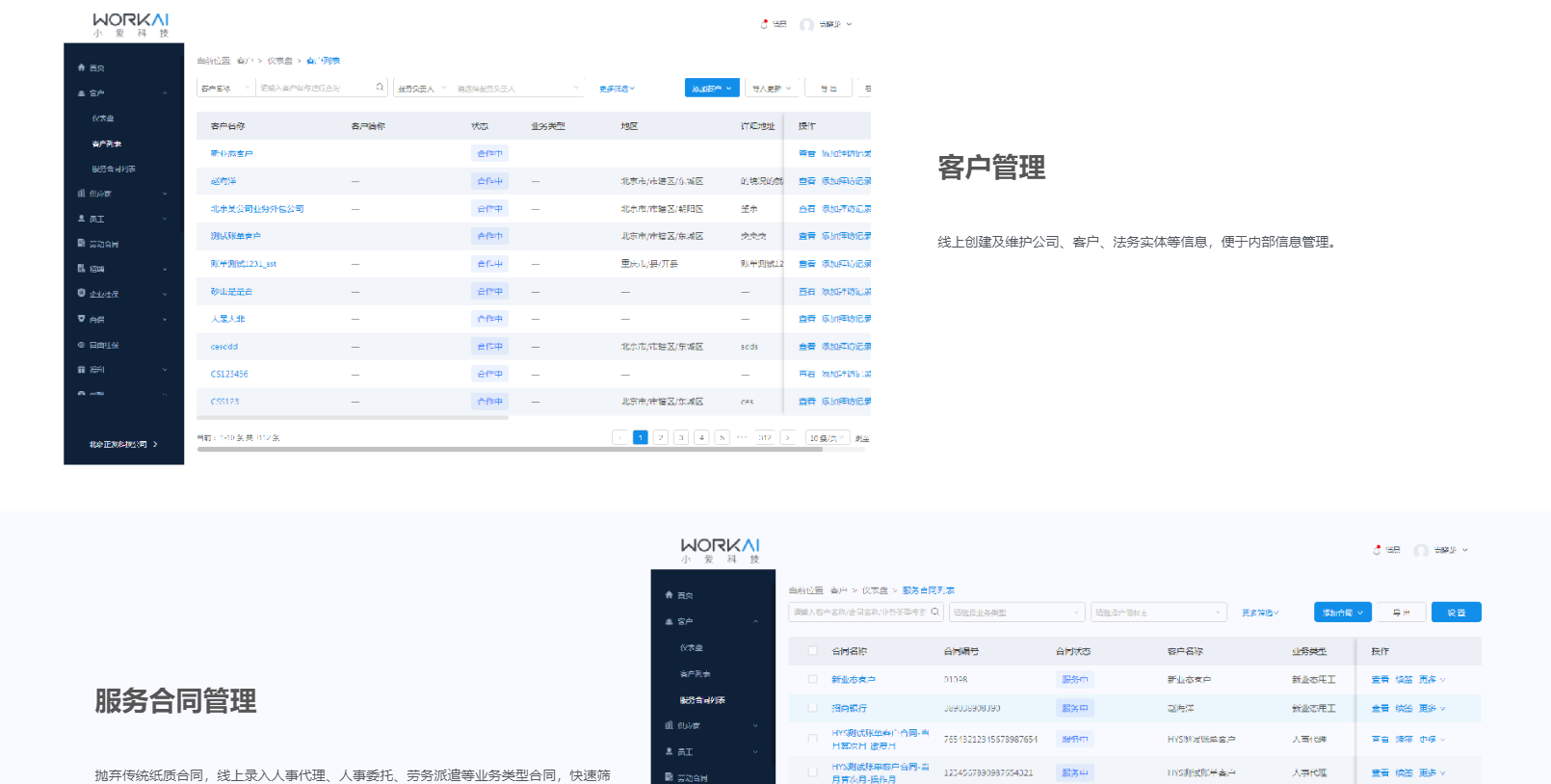Check the box for the 招商银行 contract row
The height and width of the screenshot is (784, 1551).
pos(812,708)
